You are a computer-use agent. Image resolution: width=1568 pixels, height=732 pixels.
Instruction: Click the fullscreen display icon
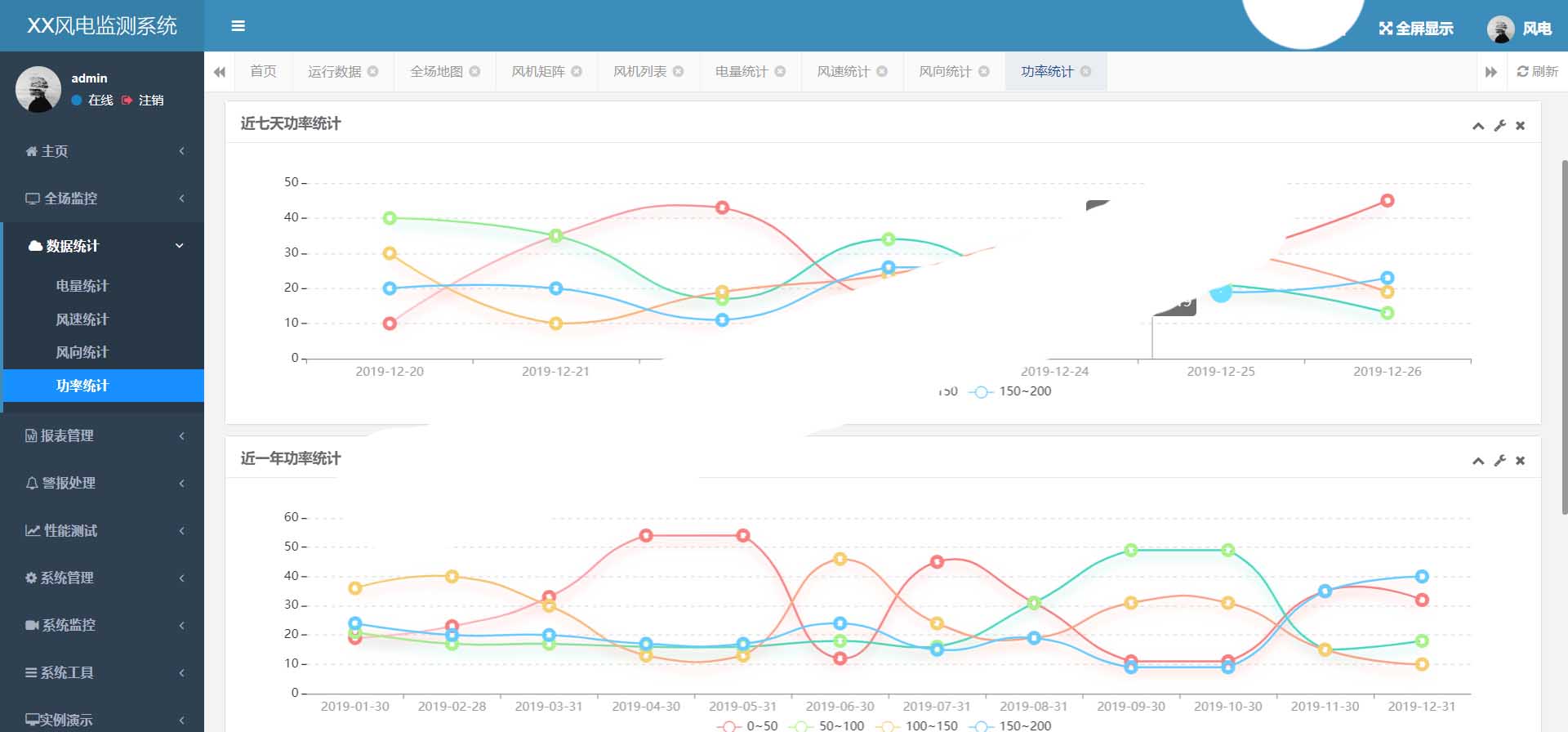point(1386,29)
